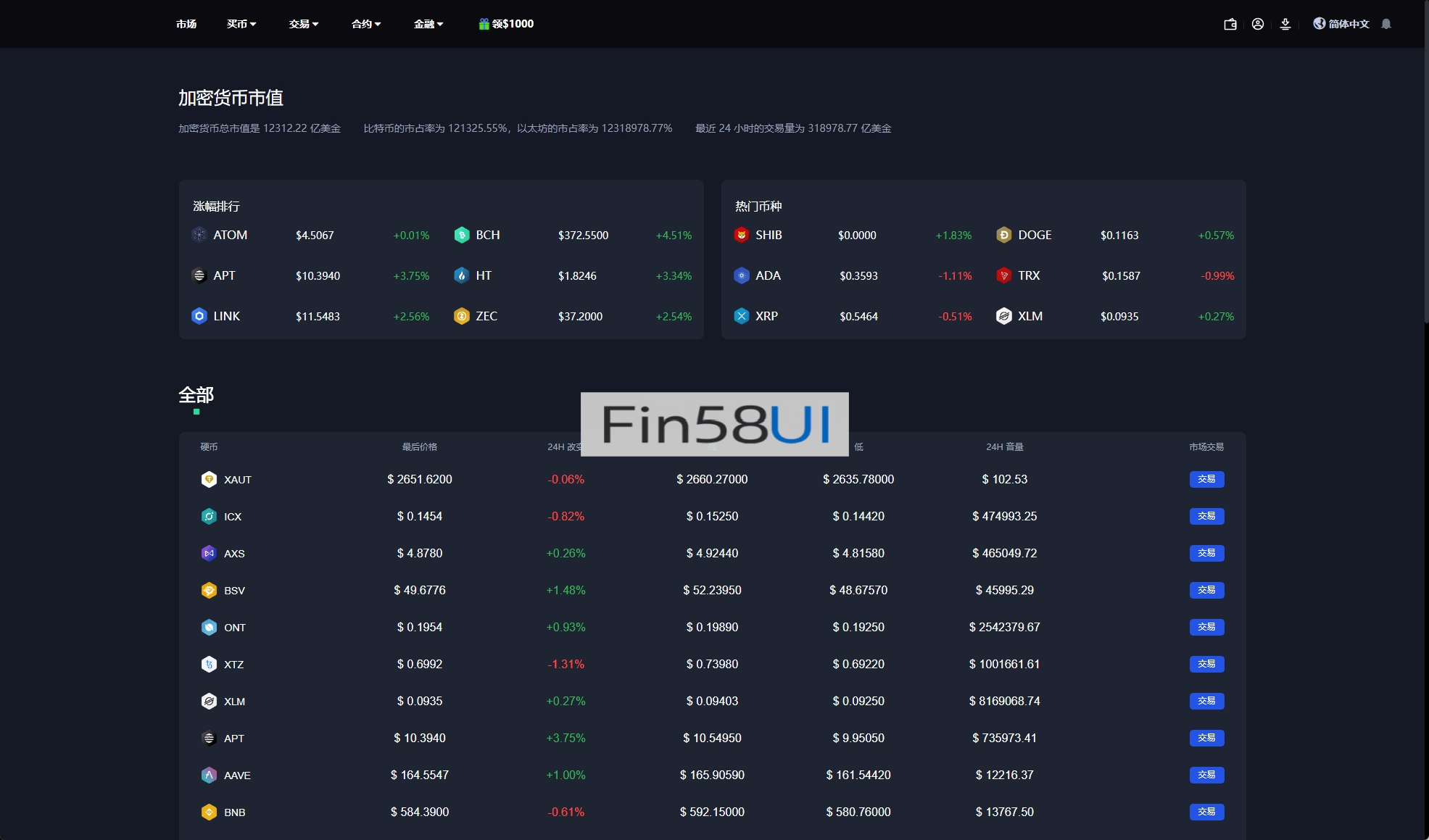The height and width of the screenshot is (840, 1429).
Task: Expand the 买币 dropdown menu
Action: point(241,24)
